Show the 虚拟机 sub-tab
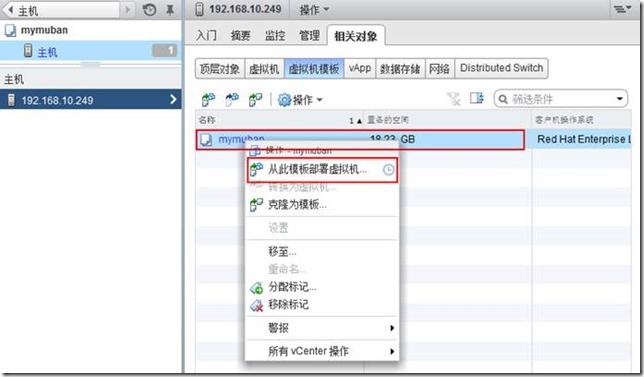Image resolution: width=644 pixels, height=377 pixels. tap(264, 69)
